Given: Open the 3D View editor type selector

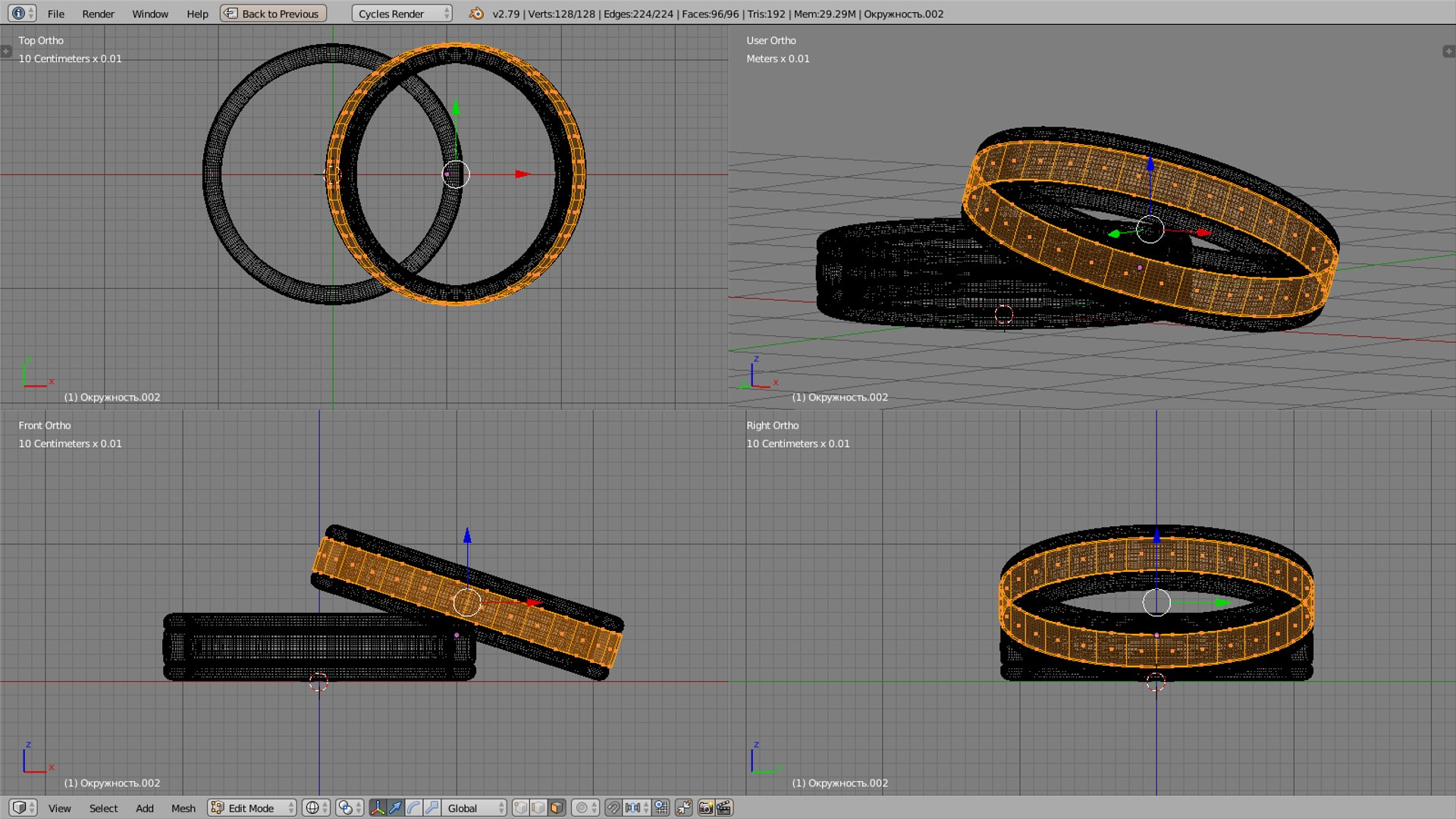Looking at the screenshot, I should (23, 808).
